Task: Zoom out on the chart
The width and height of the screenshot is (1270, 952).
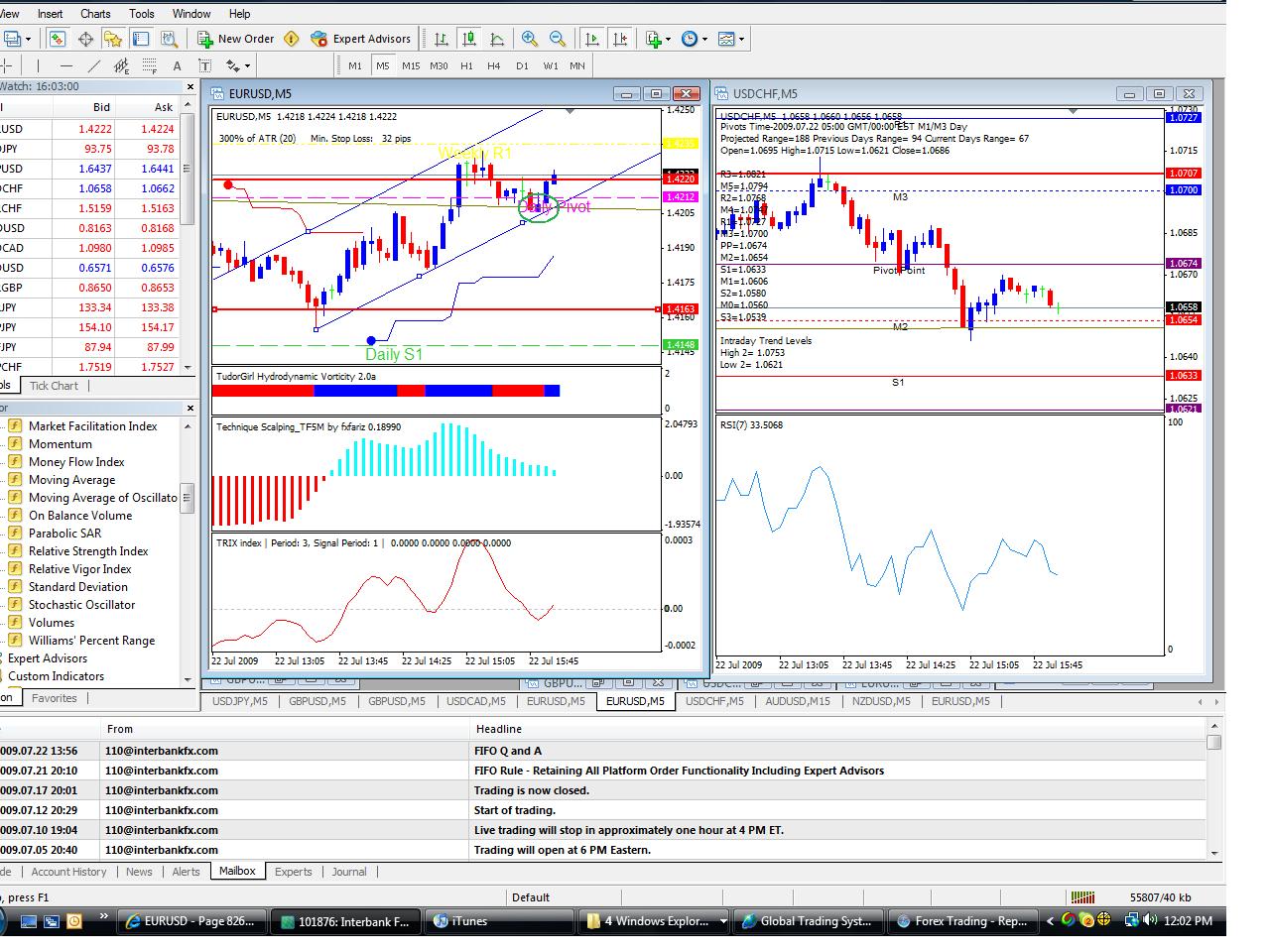Action: (x=558, y=39)
